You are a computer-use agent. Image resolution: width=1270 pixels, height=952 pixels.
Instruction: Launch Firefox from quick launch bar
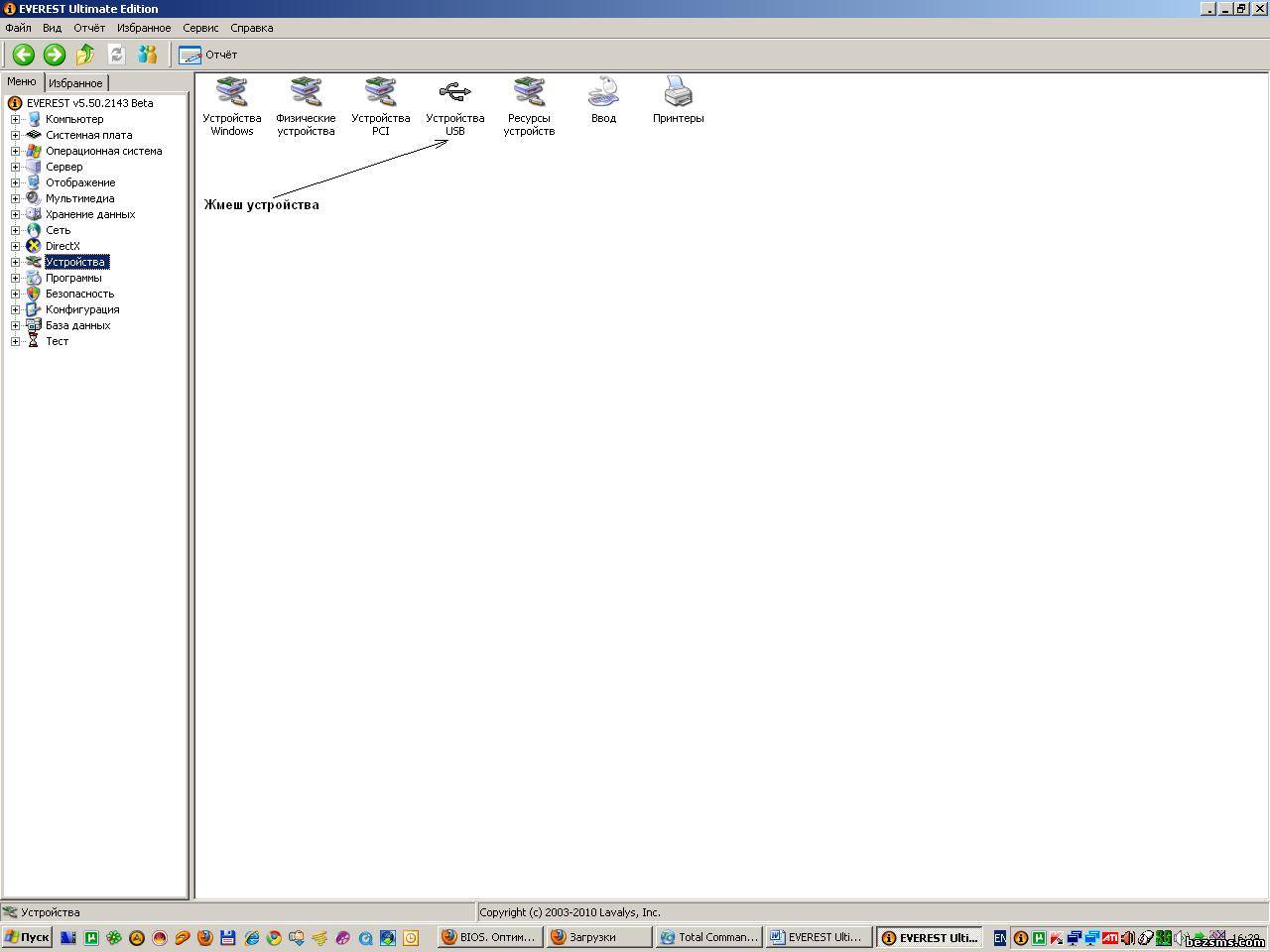pos(205,937)
